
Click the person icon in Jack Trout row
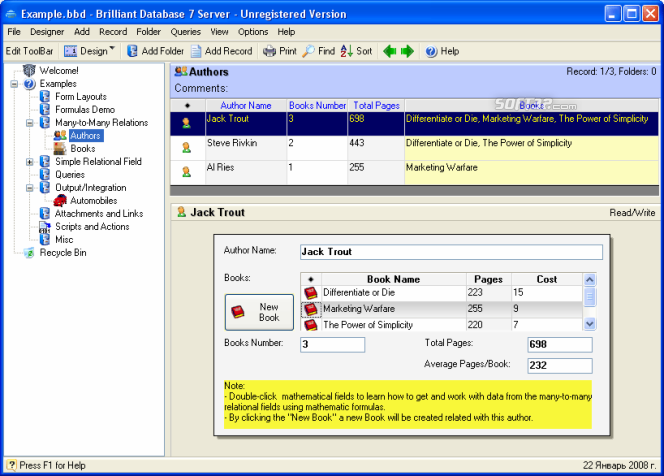186,123
